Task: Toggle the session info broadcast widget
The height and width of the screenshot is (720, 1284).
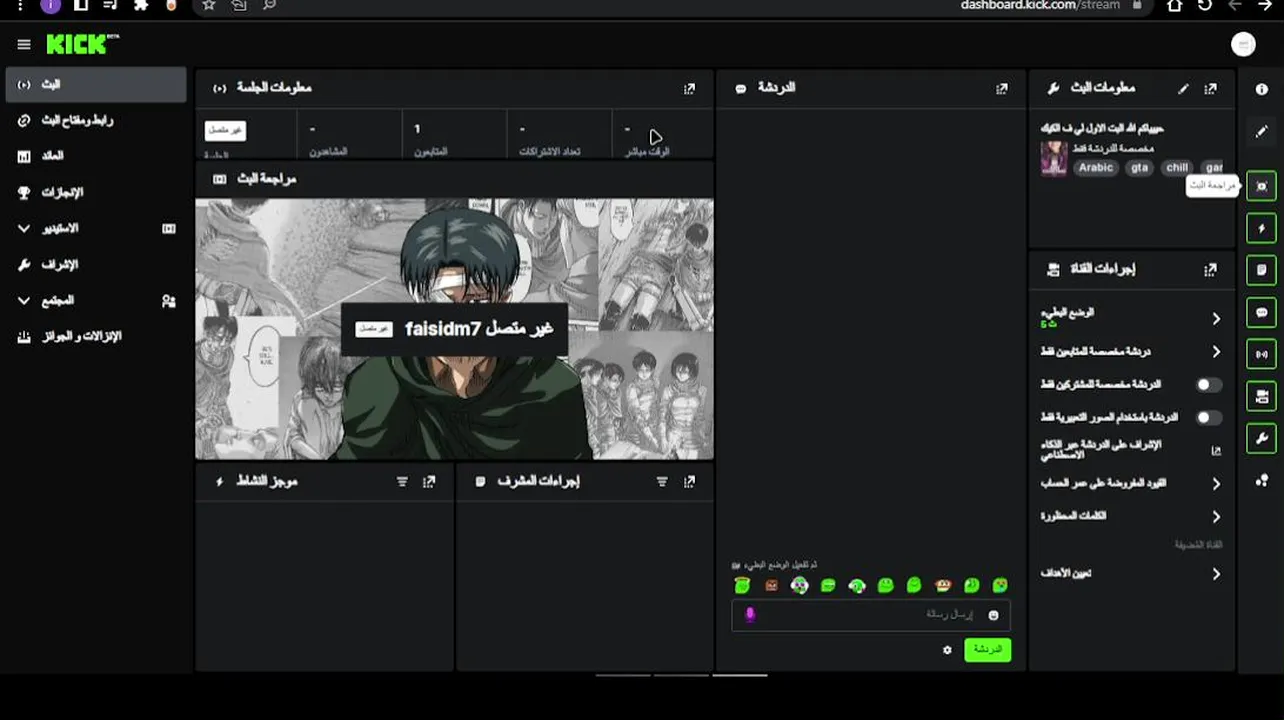Action: tap(1262, 354)
